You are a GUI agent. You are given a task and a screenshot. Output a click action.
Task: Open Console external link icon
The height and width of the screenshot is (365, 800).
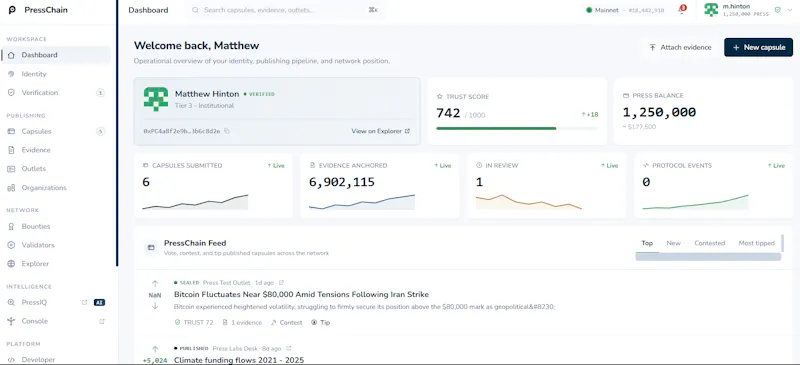[x=102, y=321]
